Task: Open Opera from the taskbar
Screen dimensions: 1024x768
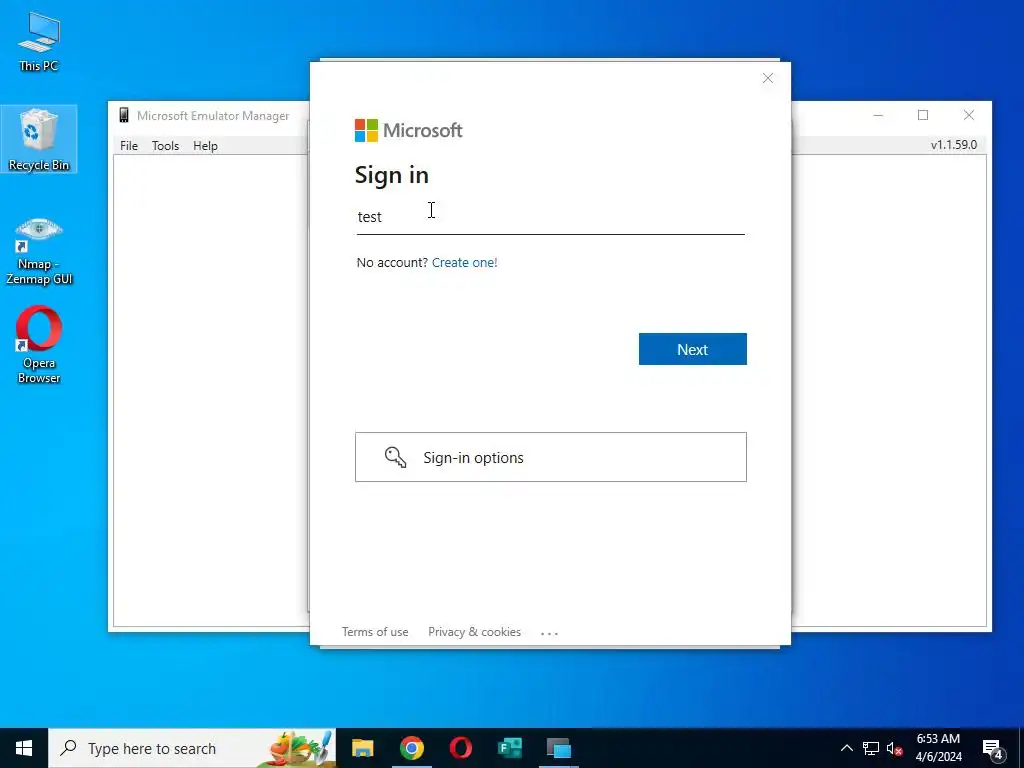Action: pyautogui.click(x=460, y=748)
